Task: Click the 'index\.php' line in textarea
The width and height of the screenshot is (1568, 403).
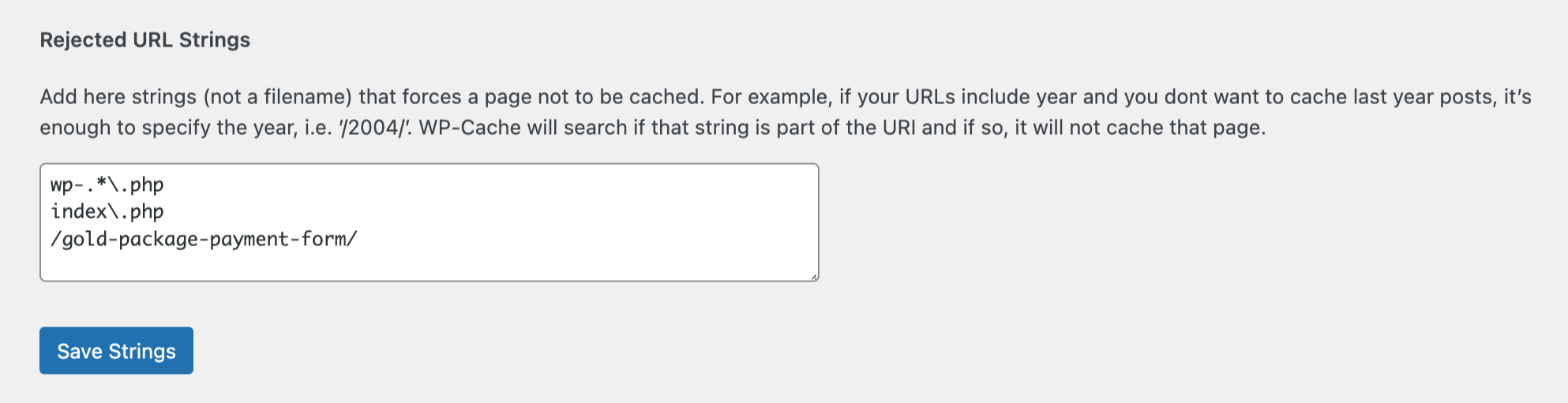Action: click(x=107, y=211)
